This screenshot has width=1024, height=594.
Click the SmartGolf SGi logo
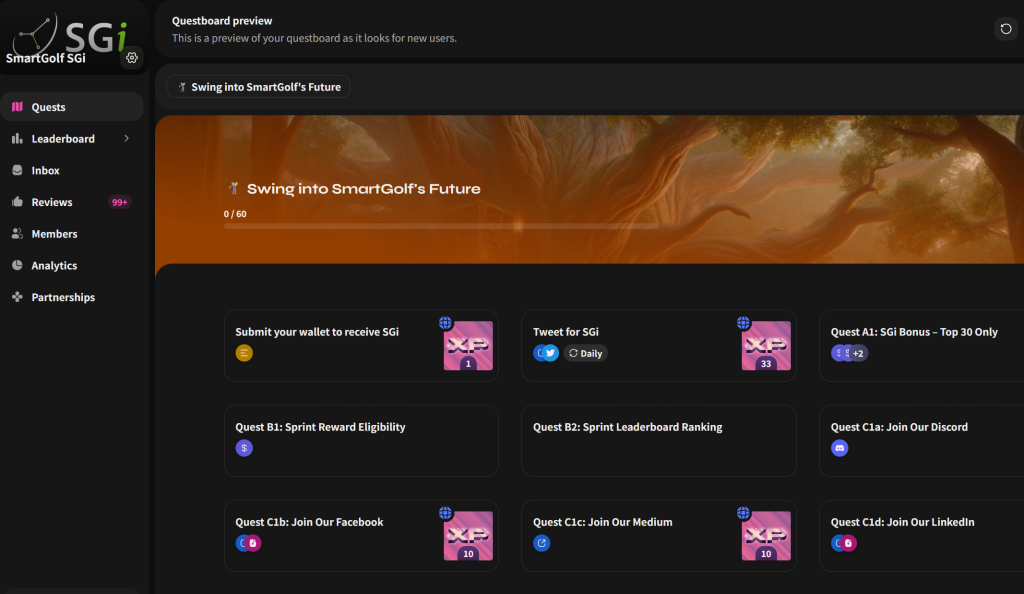(x=70, y=35)
